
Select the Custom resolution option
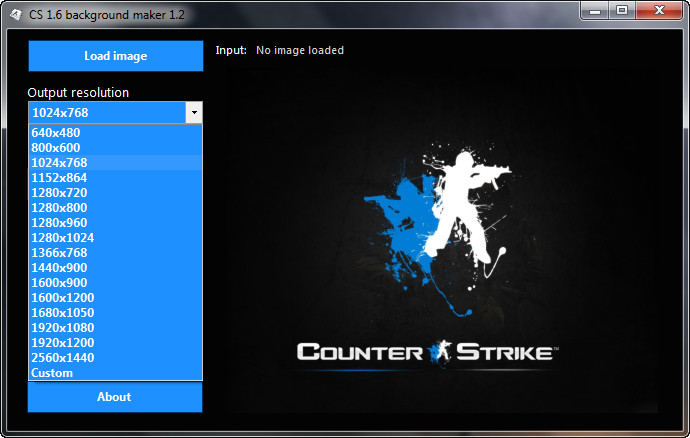click(x=115, y=372)
